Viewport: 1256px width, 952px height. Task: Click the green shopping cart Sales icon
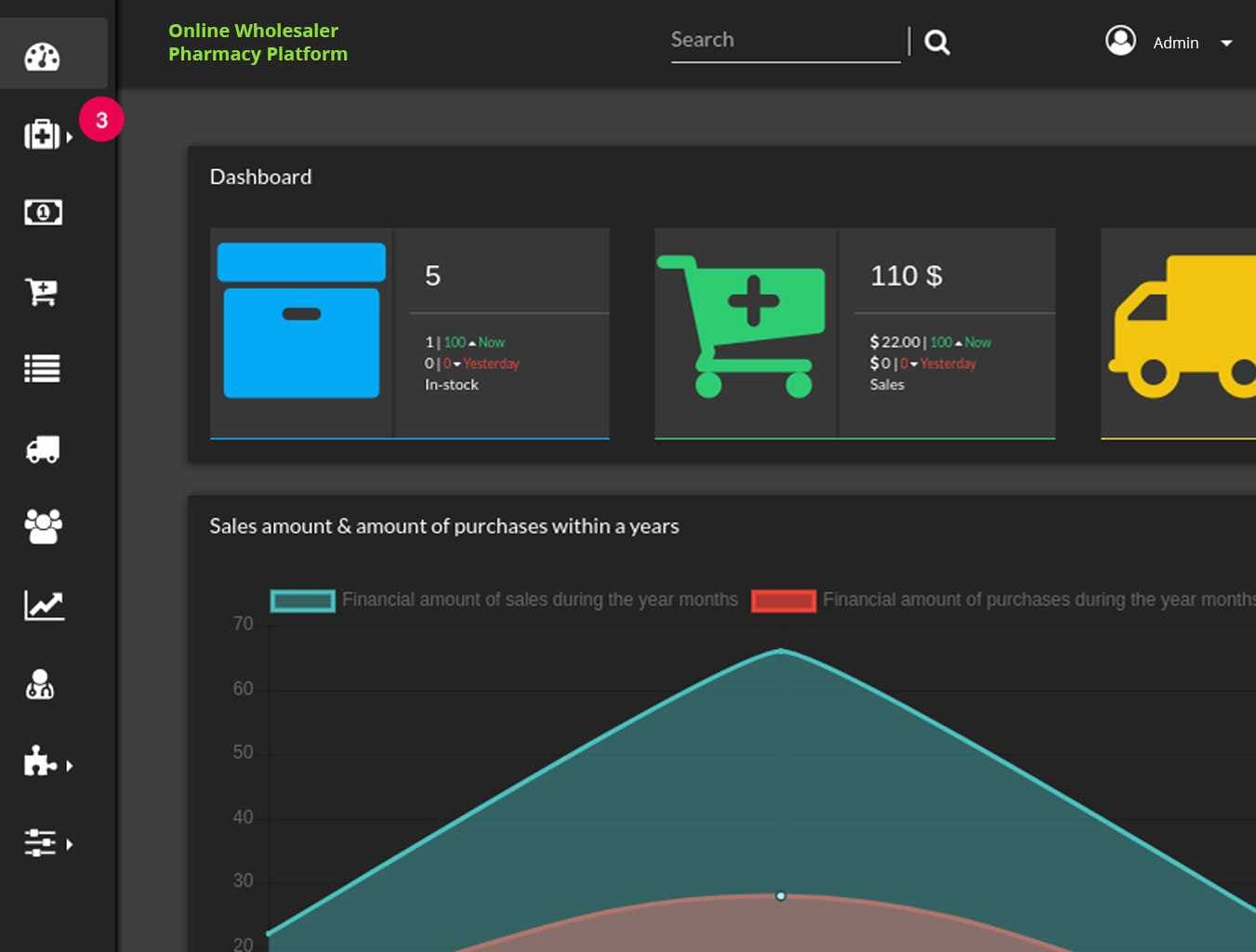pyautogui.click(x=741, y=326)
